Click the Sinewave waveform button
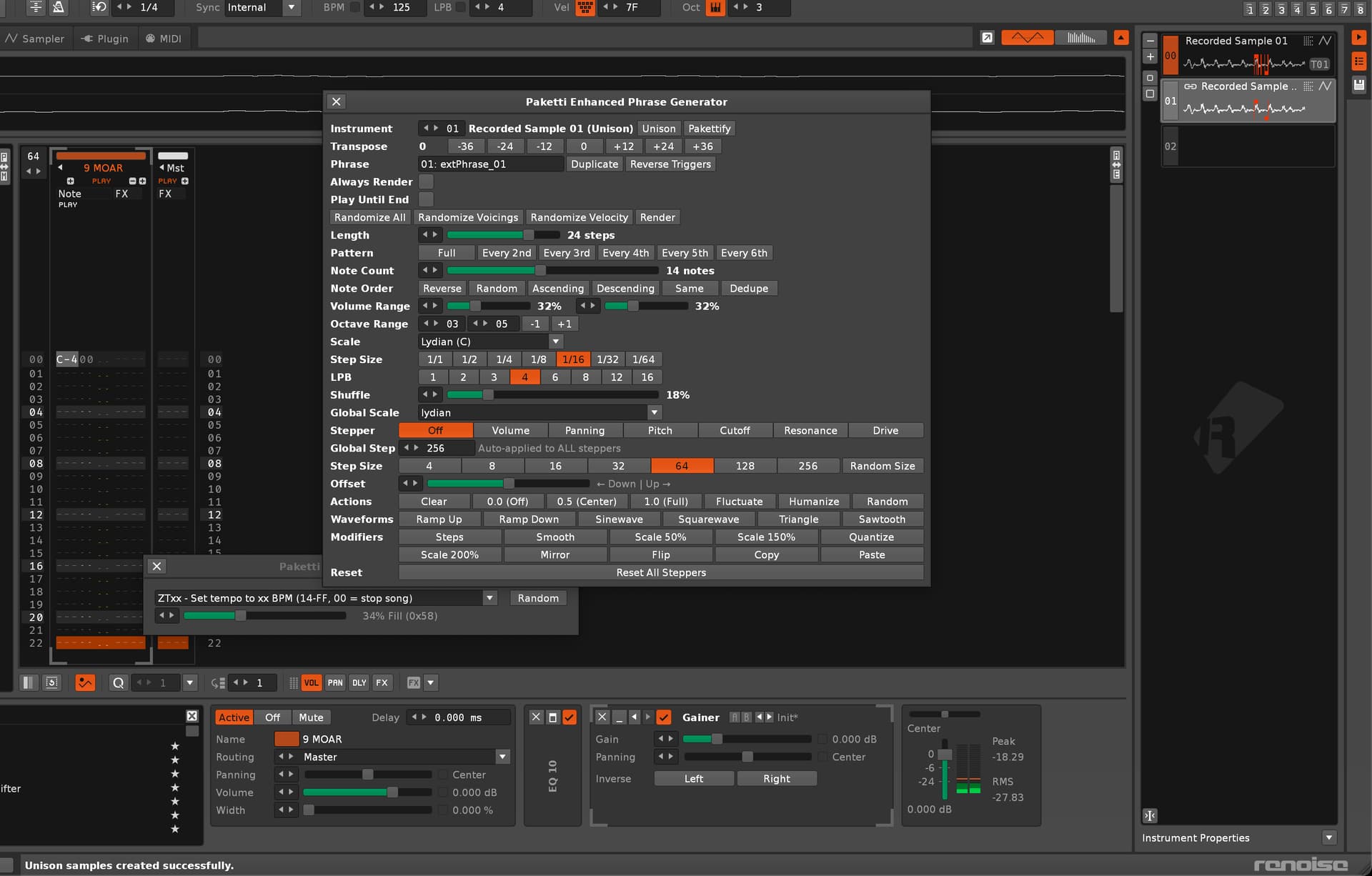 click(x=619, y=519)
